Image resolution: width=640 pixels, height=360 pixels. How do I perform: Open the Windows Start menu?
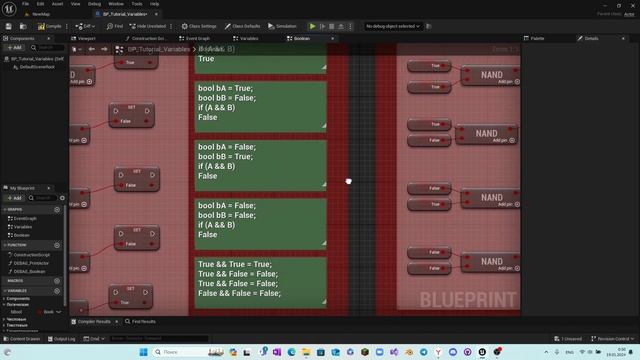143,352
